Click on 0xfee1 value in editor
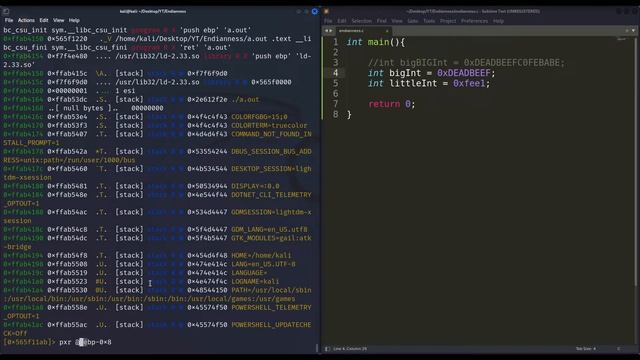This screenshot has height=360, width=640. click(x=469, y=83)
